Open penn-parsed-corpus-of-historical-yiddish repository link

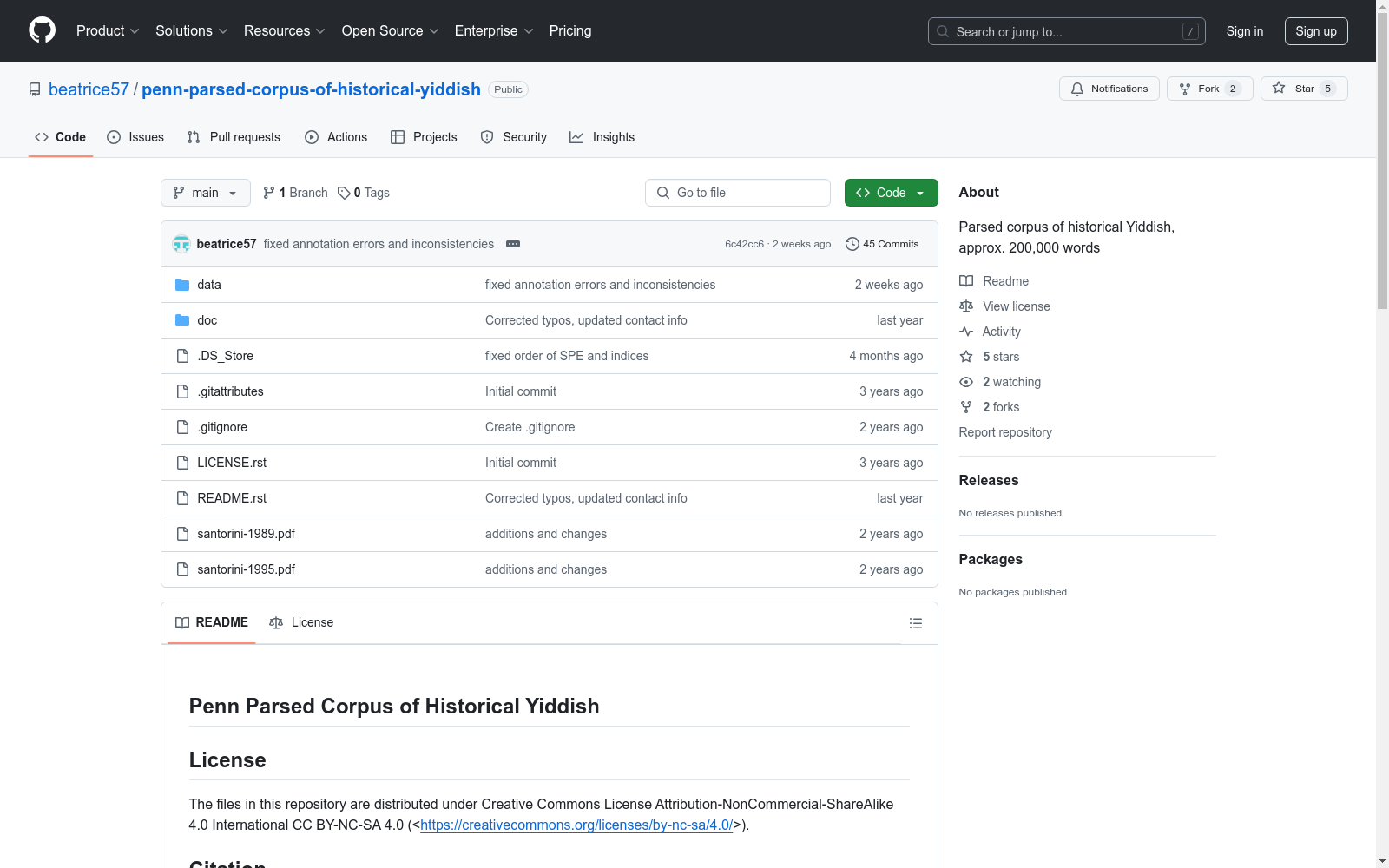tap(311, 89)
